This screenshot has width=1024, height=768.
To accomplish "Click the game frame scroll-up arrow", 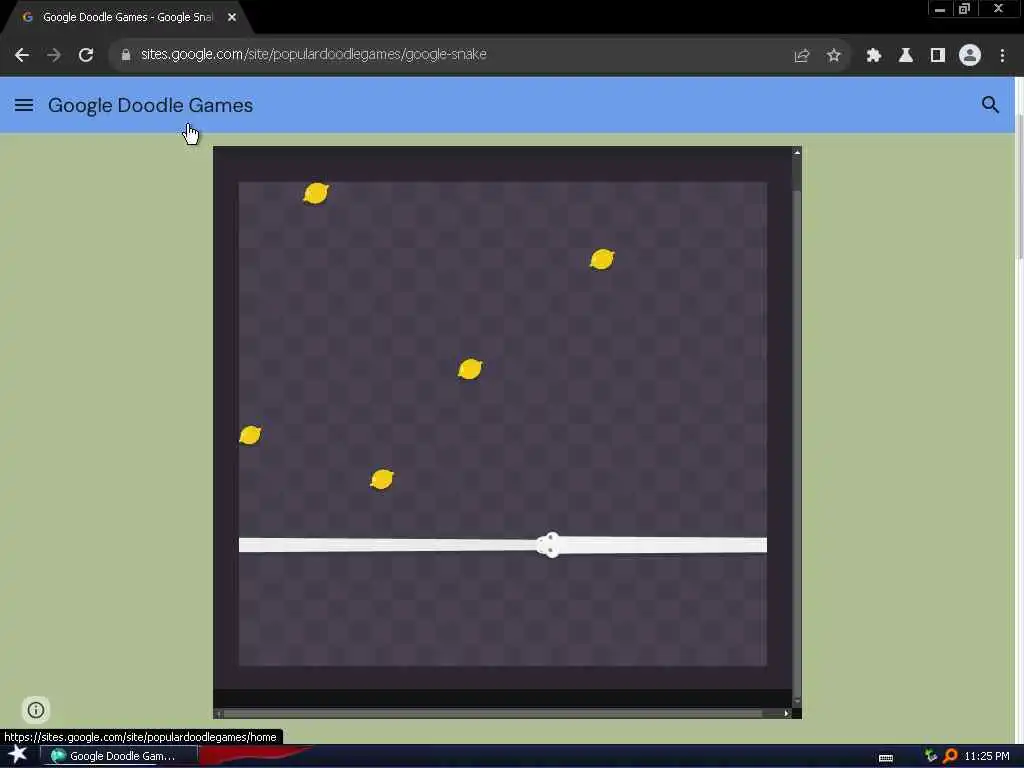I will point(797,152).
